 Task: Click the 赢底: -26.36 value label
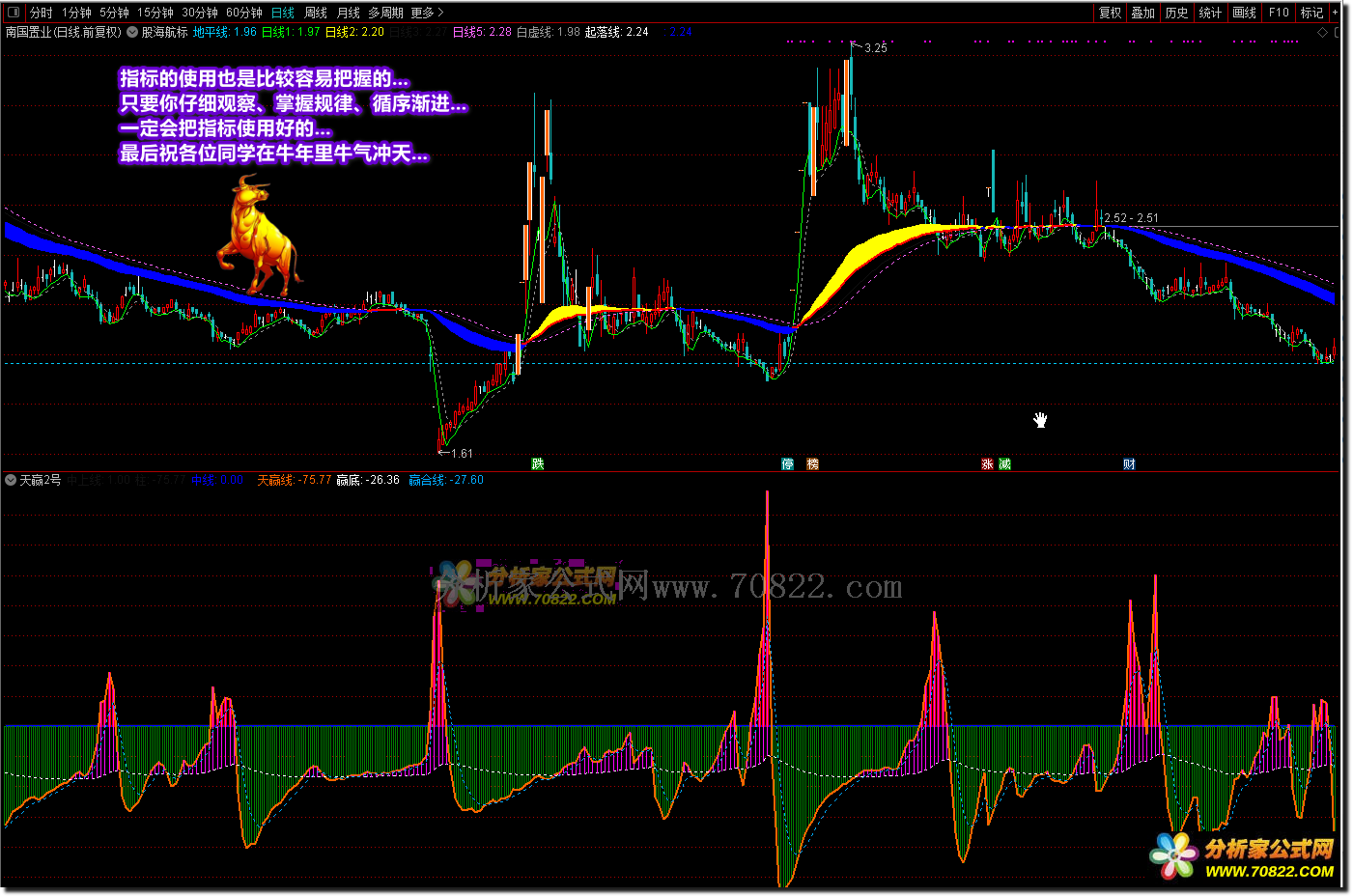[368, 480]
